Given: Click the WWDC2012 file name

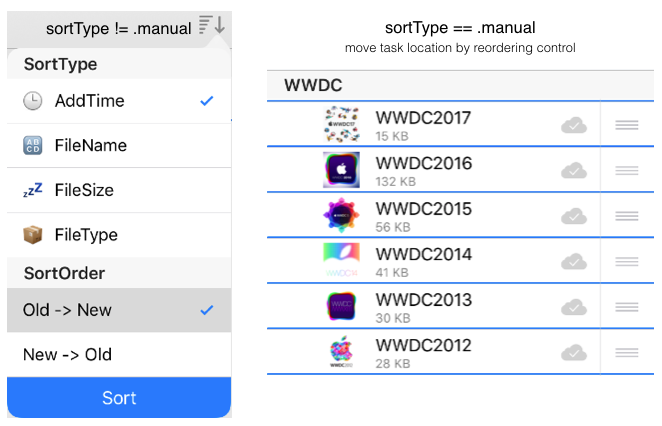Looking at the screenshot, I should [x=423, y=346].
